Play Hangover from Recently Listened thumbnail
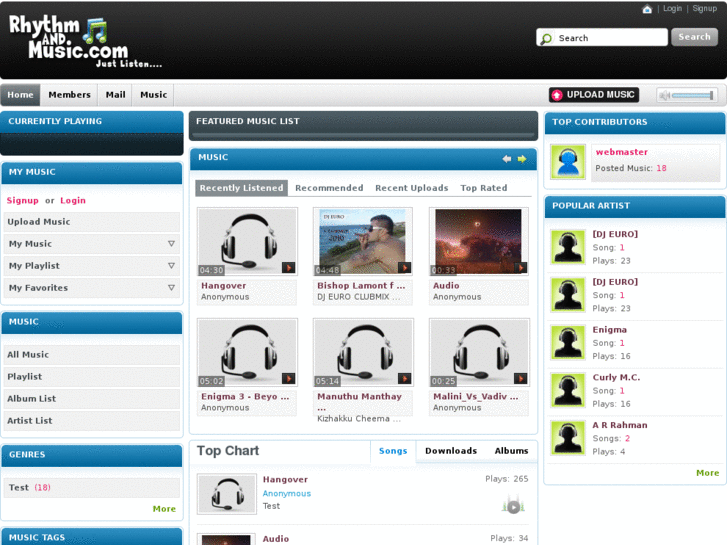Viewport: 727px width, 545px height. [288, 268]
